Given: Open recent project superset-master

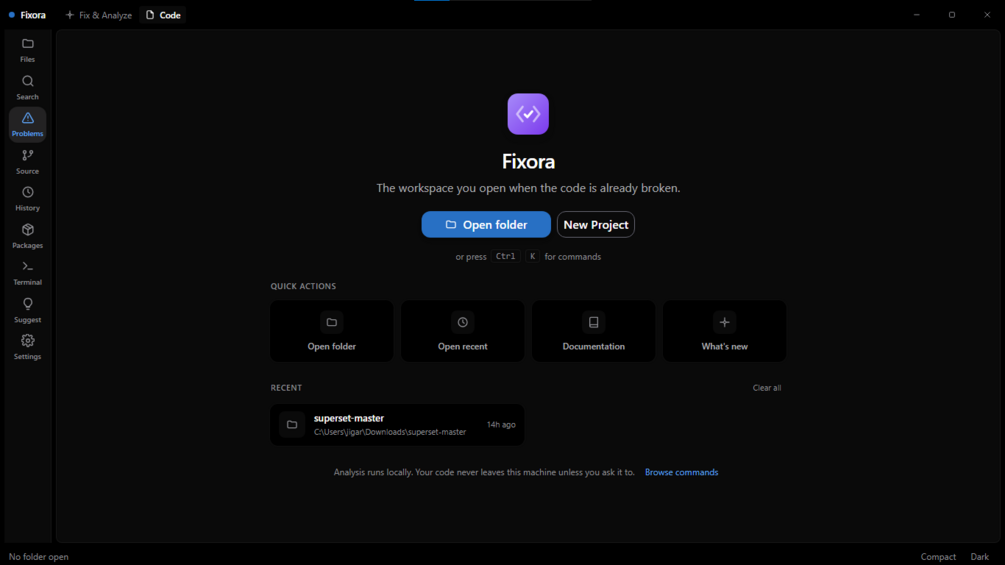Looking at the screenshot, I should click(x=397, y=425).
